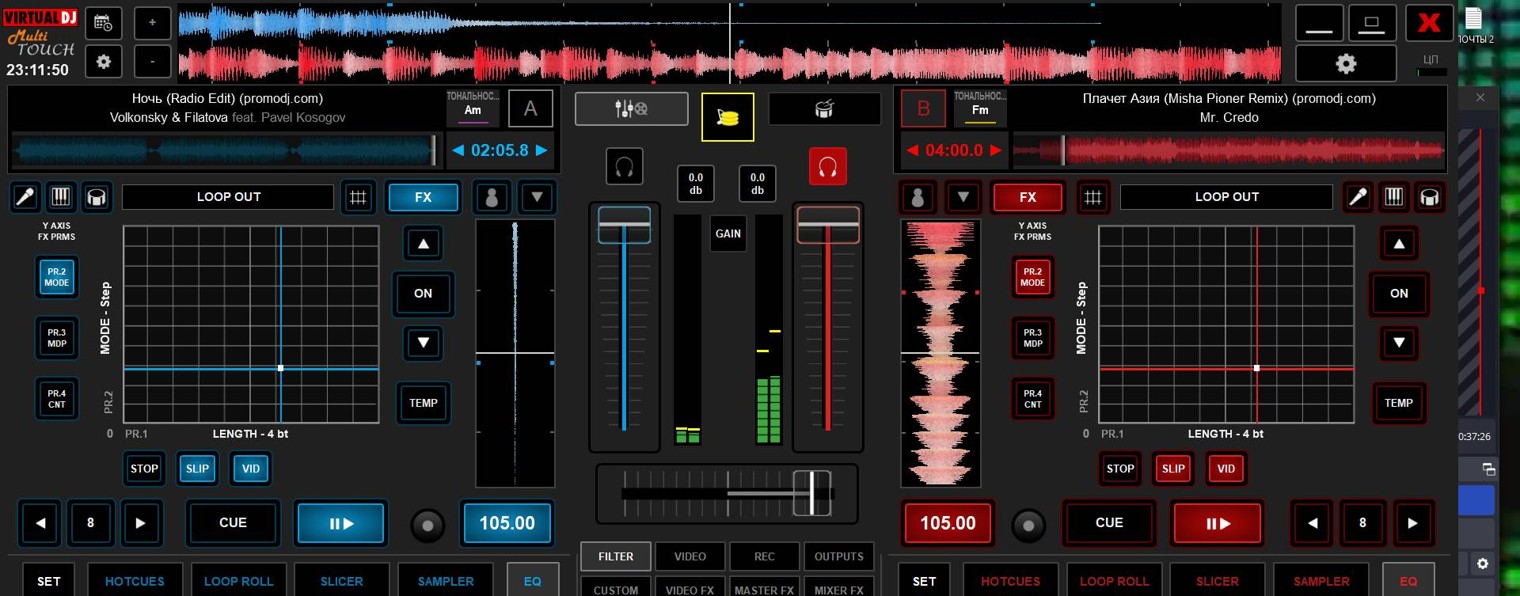Click right arrow beside 02:05.8 time
The height and width of the screenshot is (596, 1520).
[x=542, y=151]
